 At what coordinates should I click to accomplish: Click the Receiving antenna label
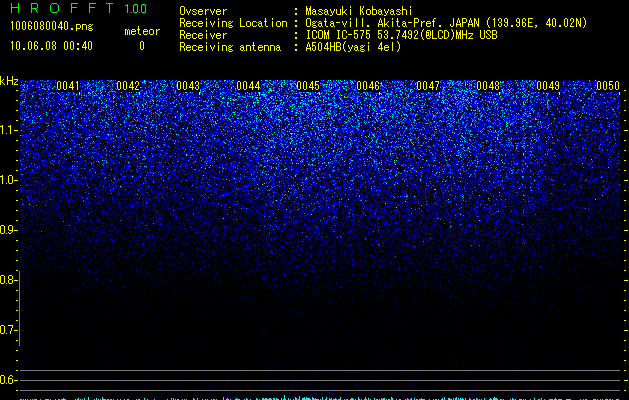[230, 47]
